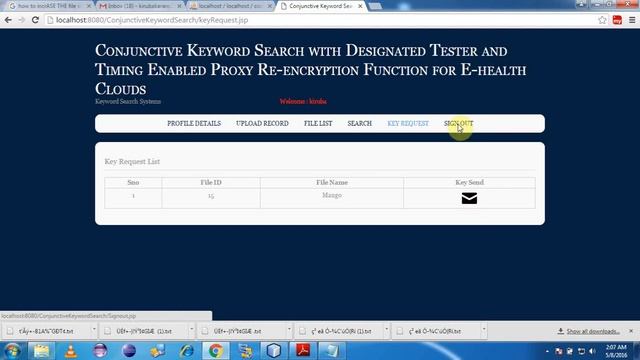Click SIGN OUT in navigation bar

(x=458, y=123)
